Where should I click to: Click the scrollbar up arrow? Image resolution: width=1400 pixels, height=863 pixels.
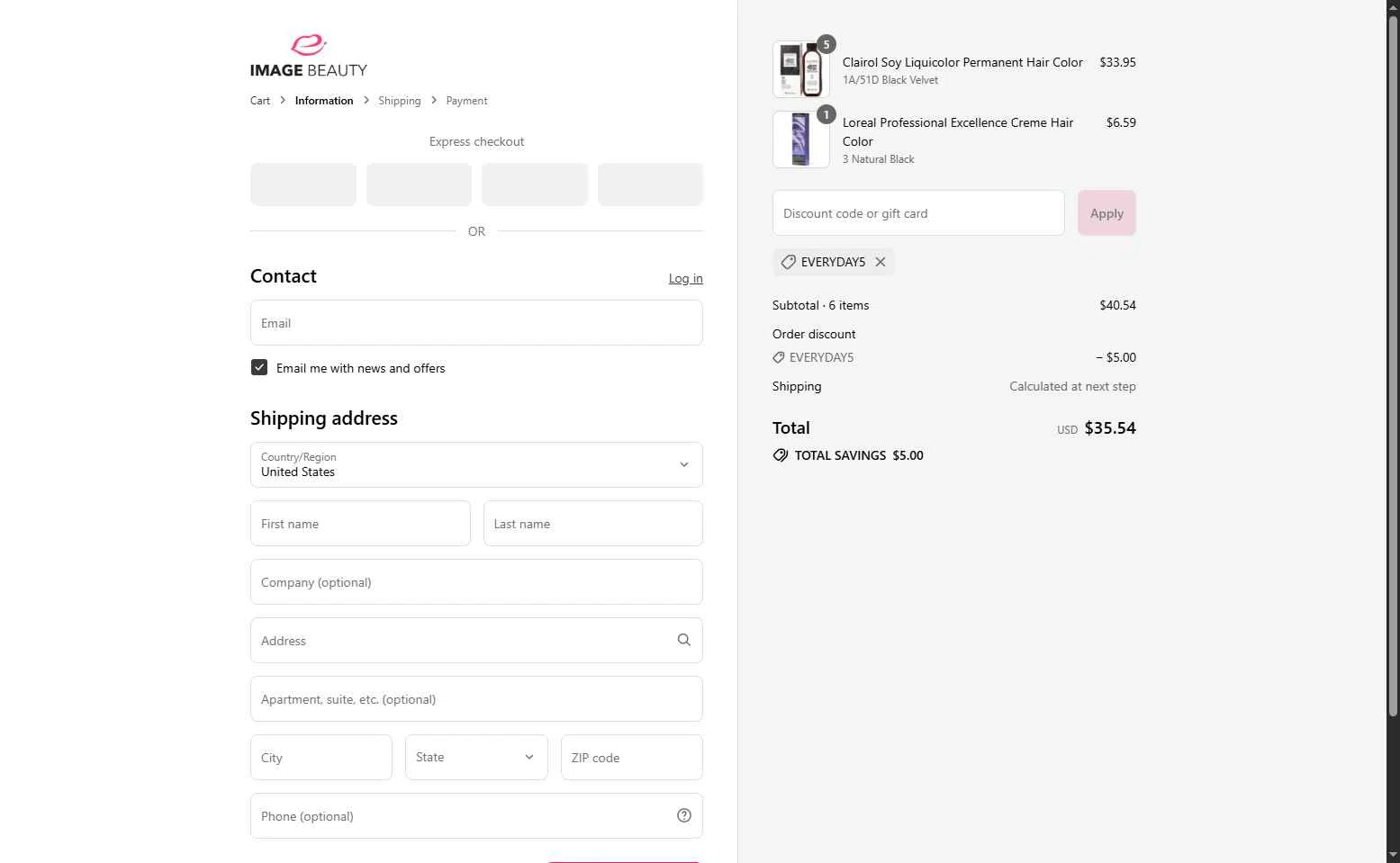(1393, 7)
